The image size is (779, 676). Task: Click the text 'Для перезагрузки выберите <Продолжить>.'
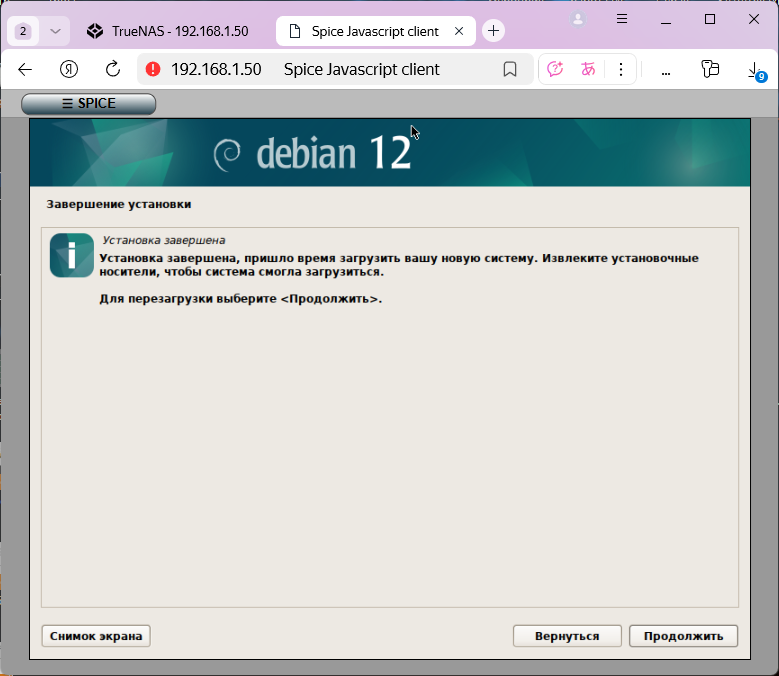pyautogui.click(x=240, y=299)
